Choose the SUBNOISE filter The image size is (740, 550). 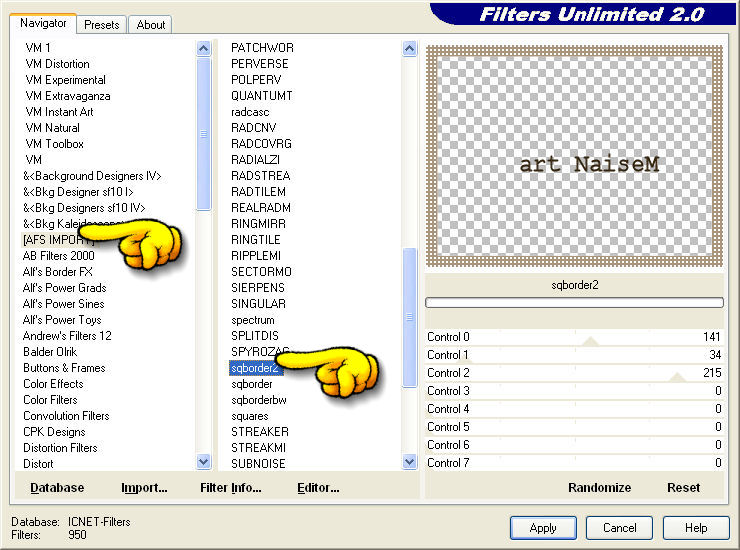point(258,464)
